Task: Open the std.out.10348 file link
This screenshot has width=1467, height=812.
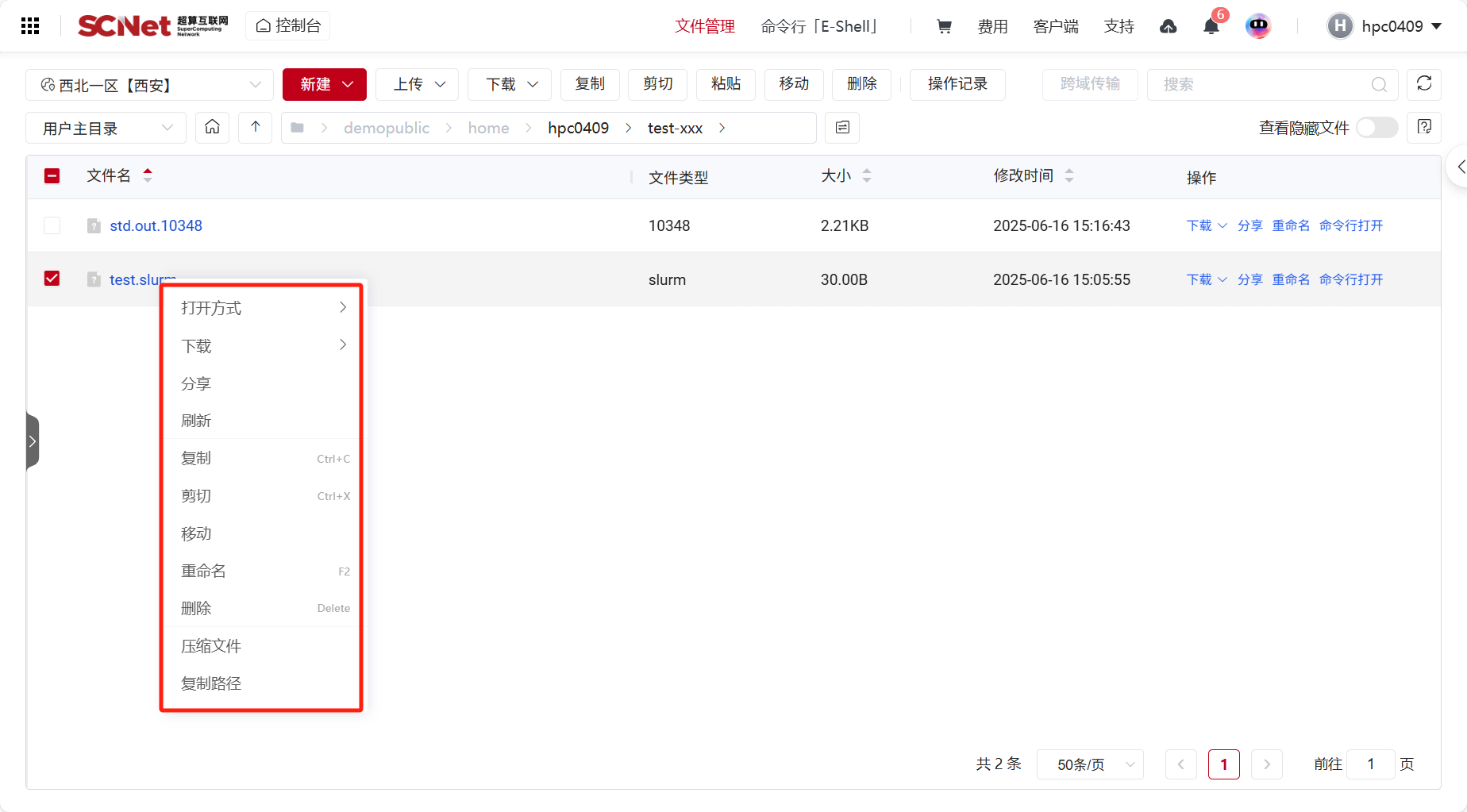Action: [x=156, y=226]
